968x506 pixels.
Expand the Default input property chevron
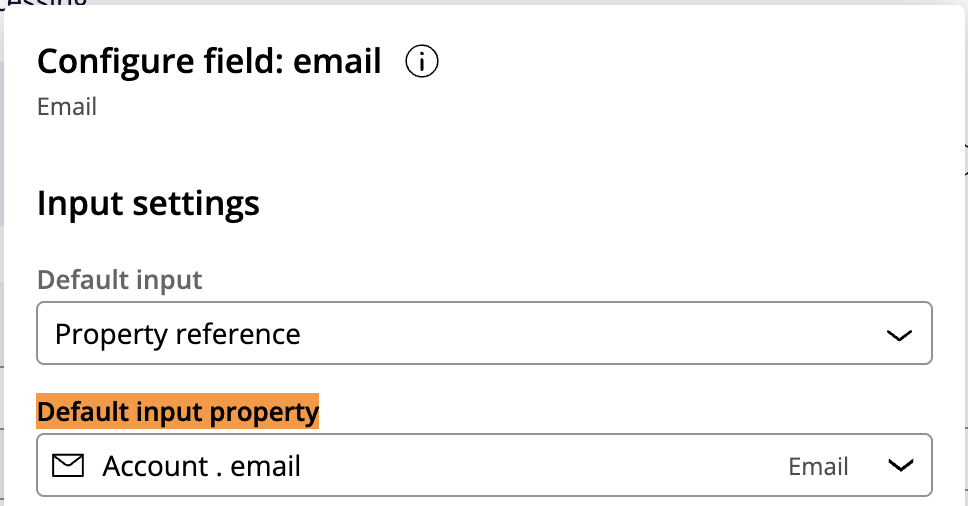[900, 466]
